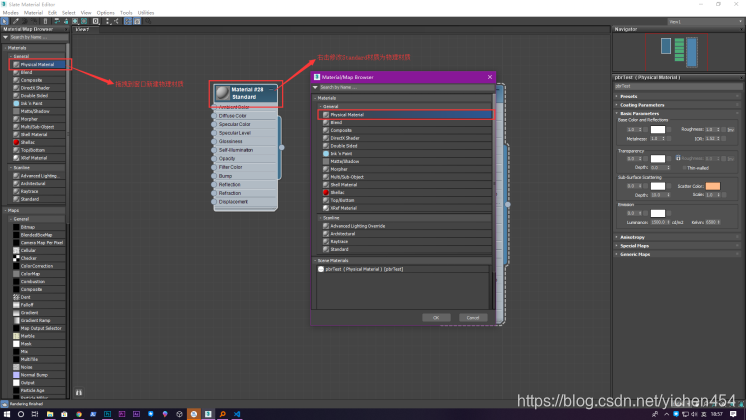Expand the Anisotropy rollout
746x420 pixels.
pyautogui.click(x=677, y=237)
